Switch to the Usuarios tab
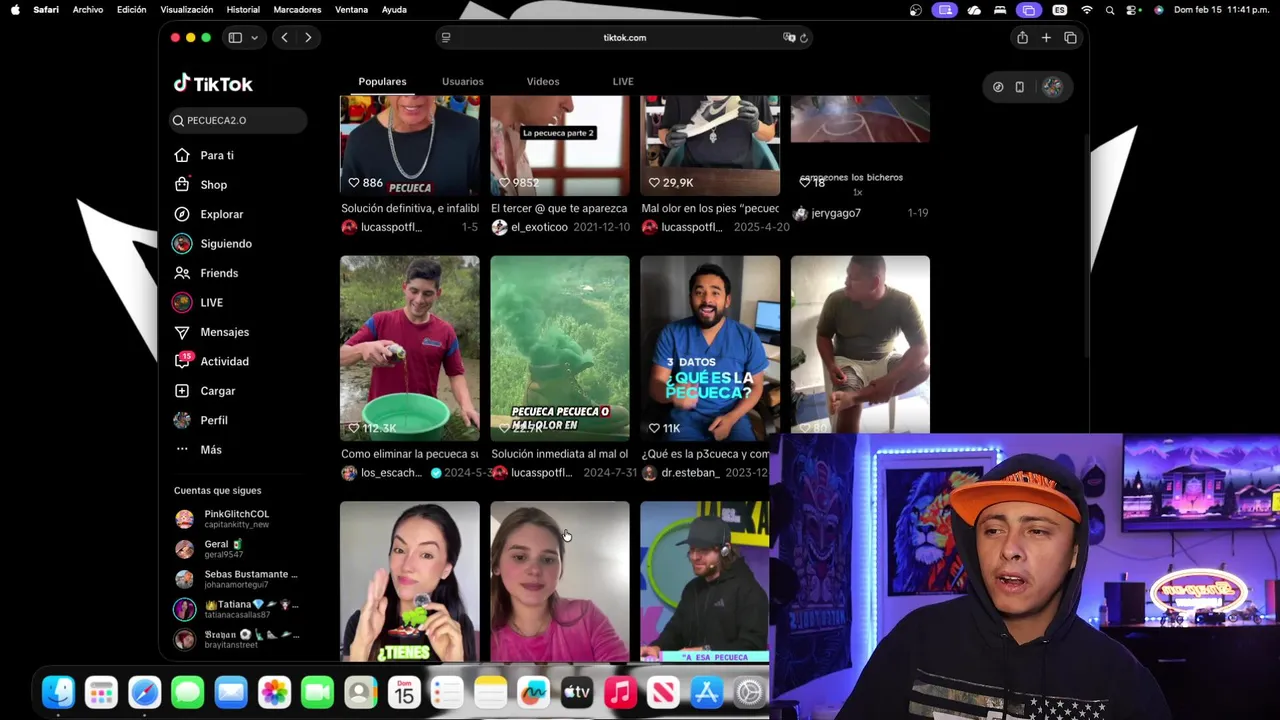Screen dimensions: 1280x720 [x=462, y=81]
